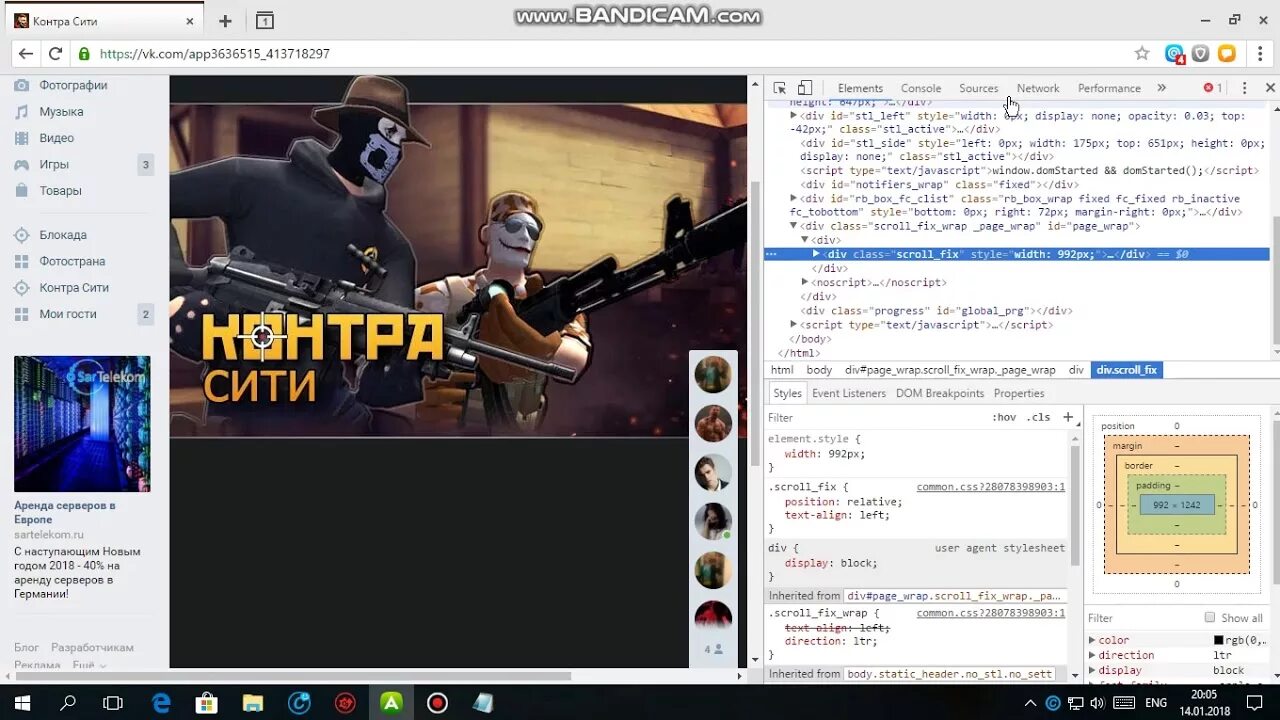Show more DevTools tabs with chevron
Screen dimensions: 1280x720
coord(1161,88)
